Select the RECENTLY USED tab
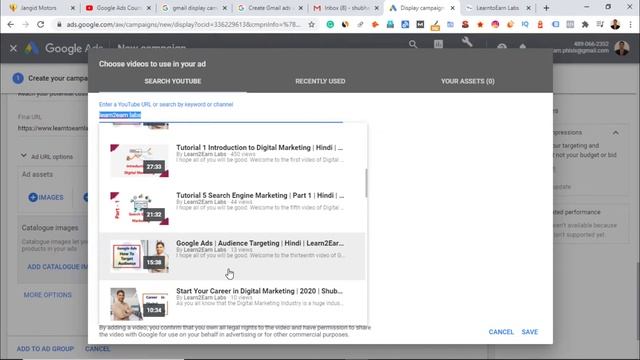Viewport: 640px width, 360px height. [320, 81]
